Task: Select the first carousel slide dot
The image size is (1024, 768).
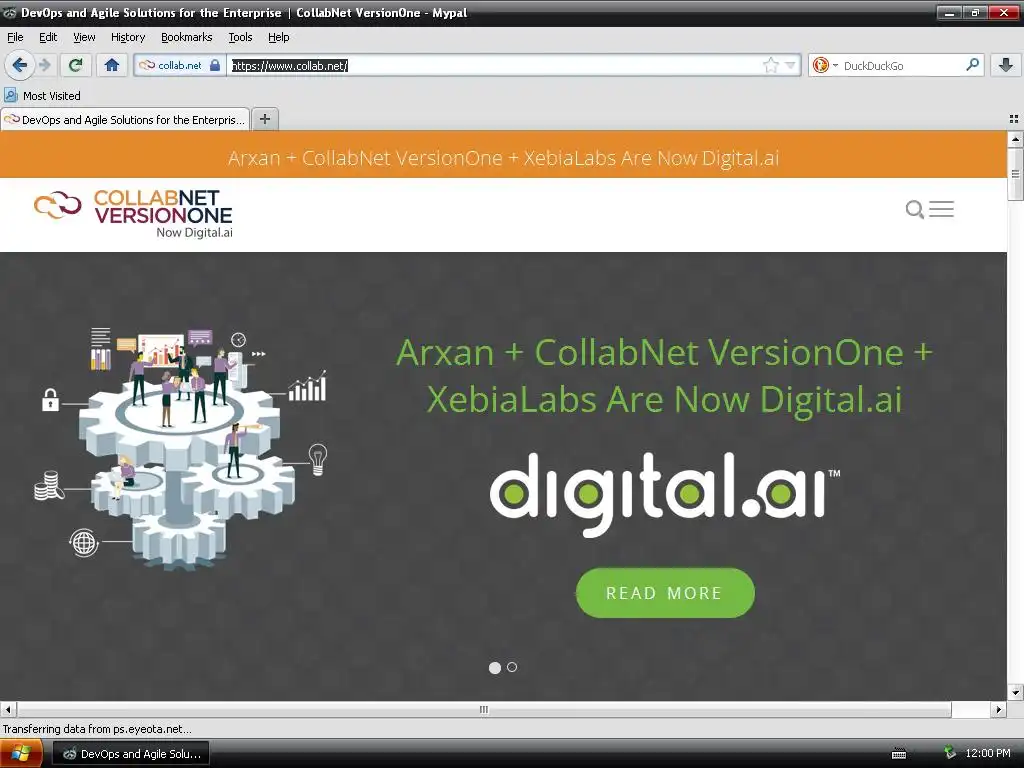Action: pyautogui.click(x=495, y=667)
